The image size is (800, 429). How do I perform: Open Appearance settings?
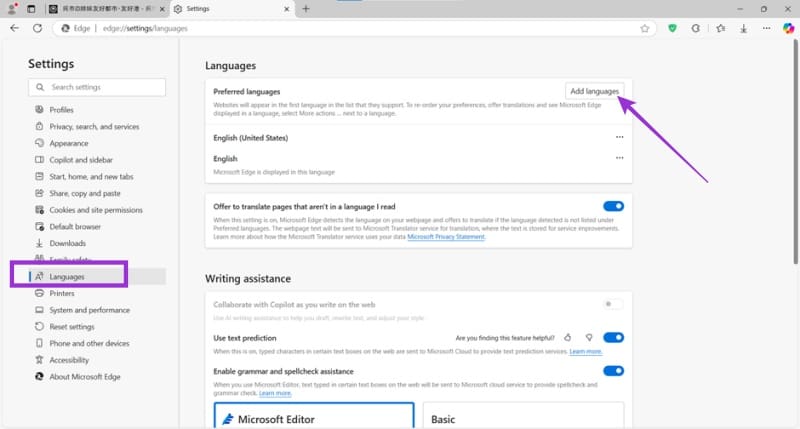[x=68, y=143]
